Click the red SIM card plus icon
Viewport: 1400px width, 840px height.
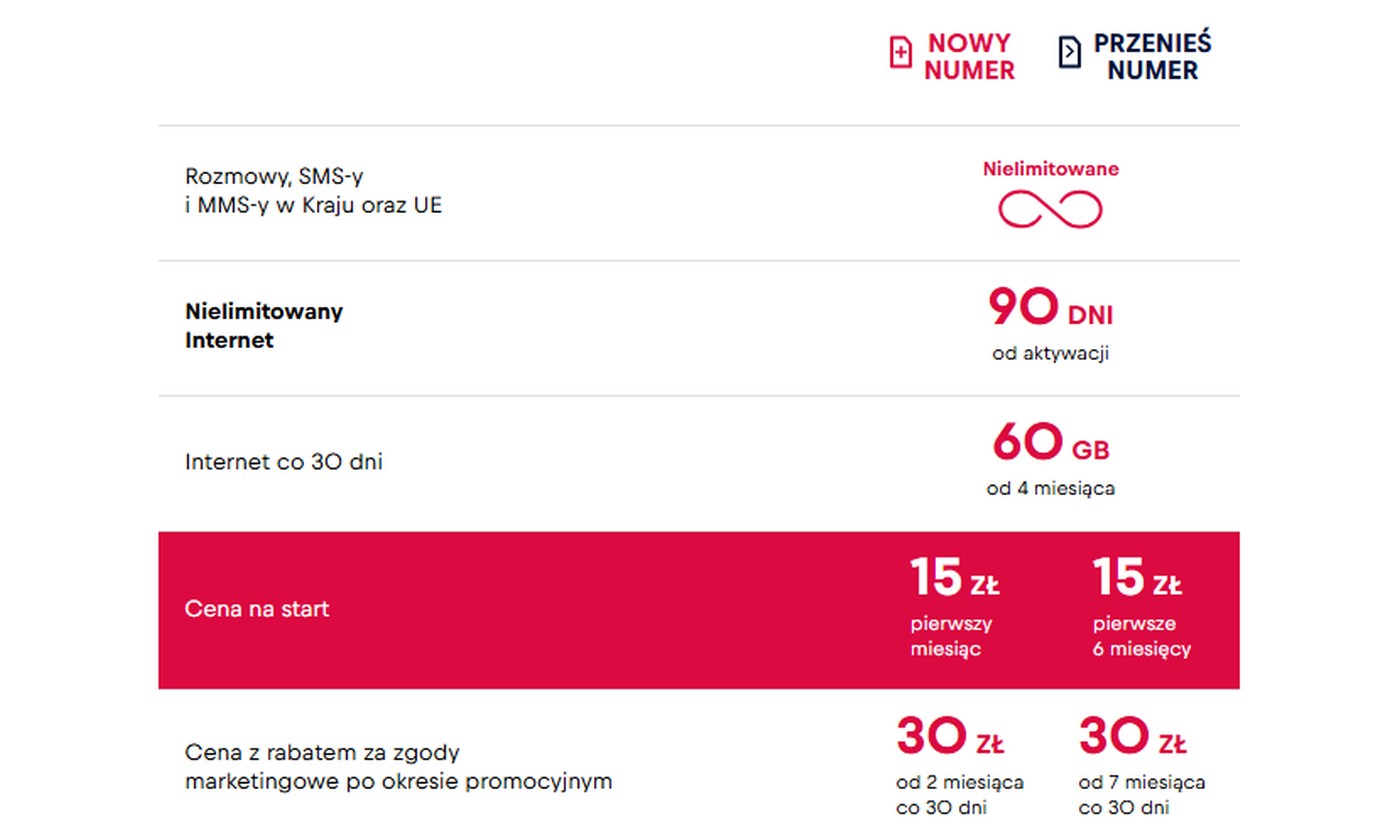pyautogui.click(x=900, y=52)
